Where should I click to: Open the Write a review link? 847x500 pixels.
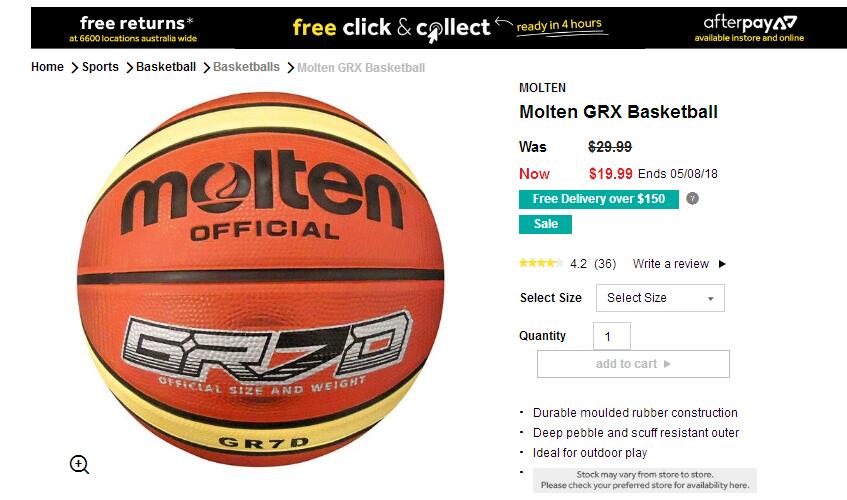pos(670,264)
